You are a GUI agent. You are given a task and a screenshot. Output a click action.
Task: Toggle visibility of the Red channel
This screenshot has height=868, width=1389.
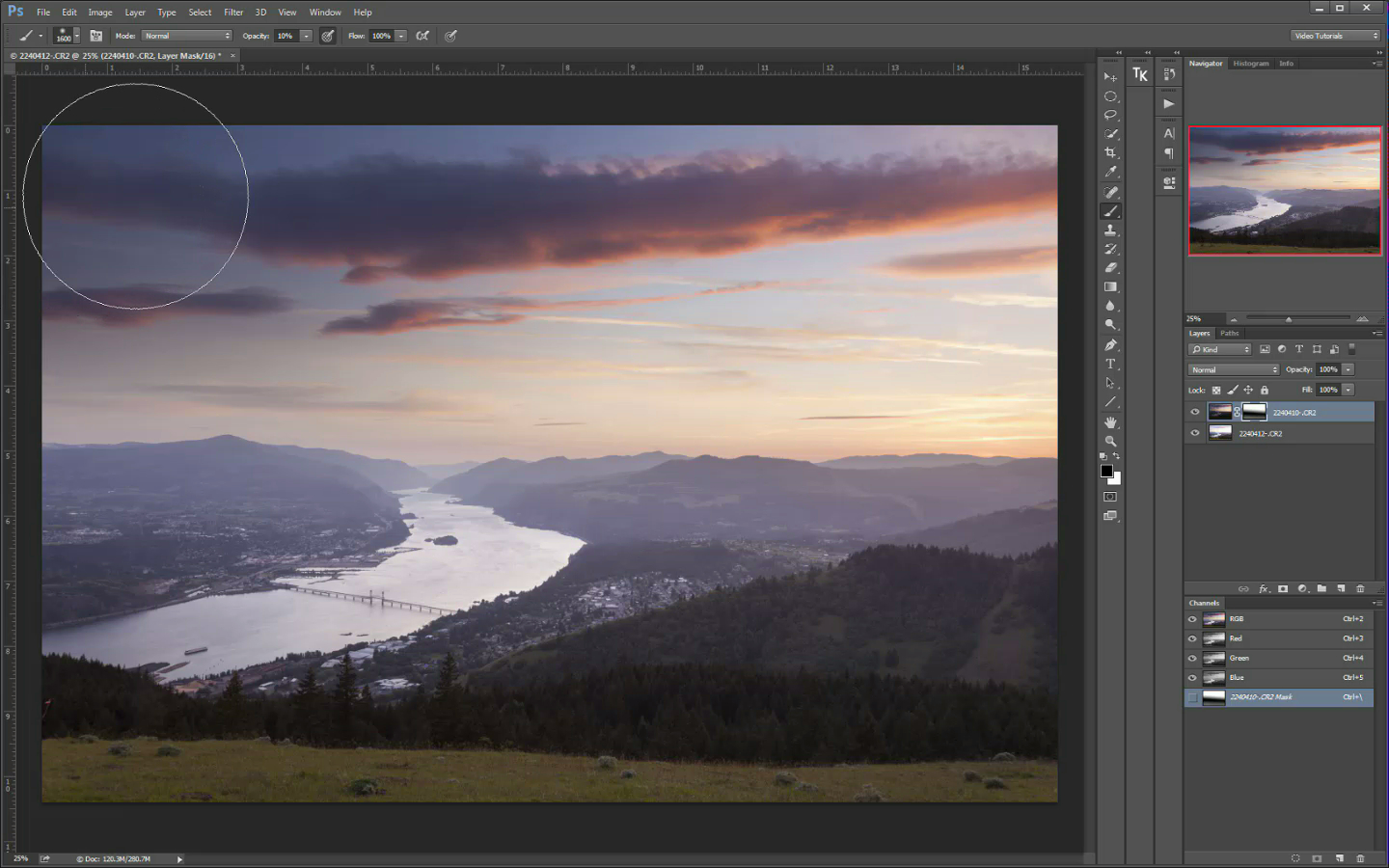[1192, 638]
